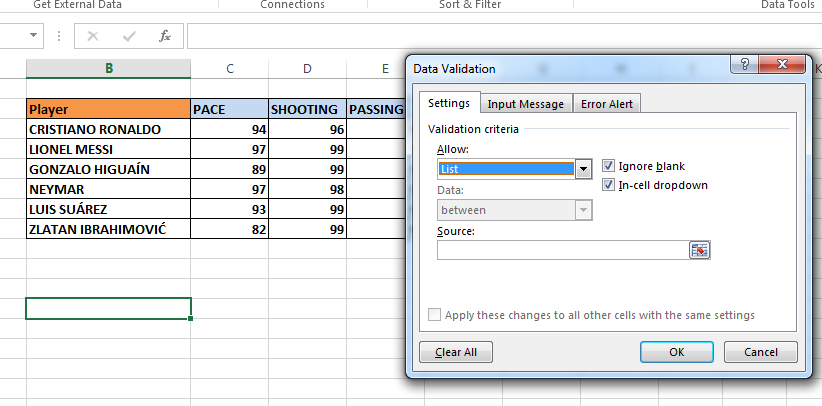Click Lionel Messi's SHOOTING value 99
The width and height of the screenshot is (822, 406).
coord(307,149)
